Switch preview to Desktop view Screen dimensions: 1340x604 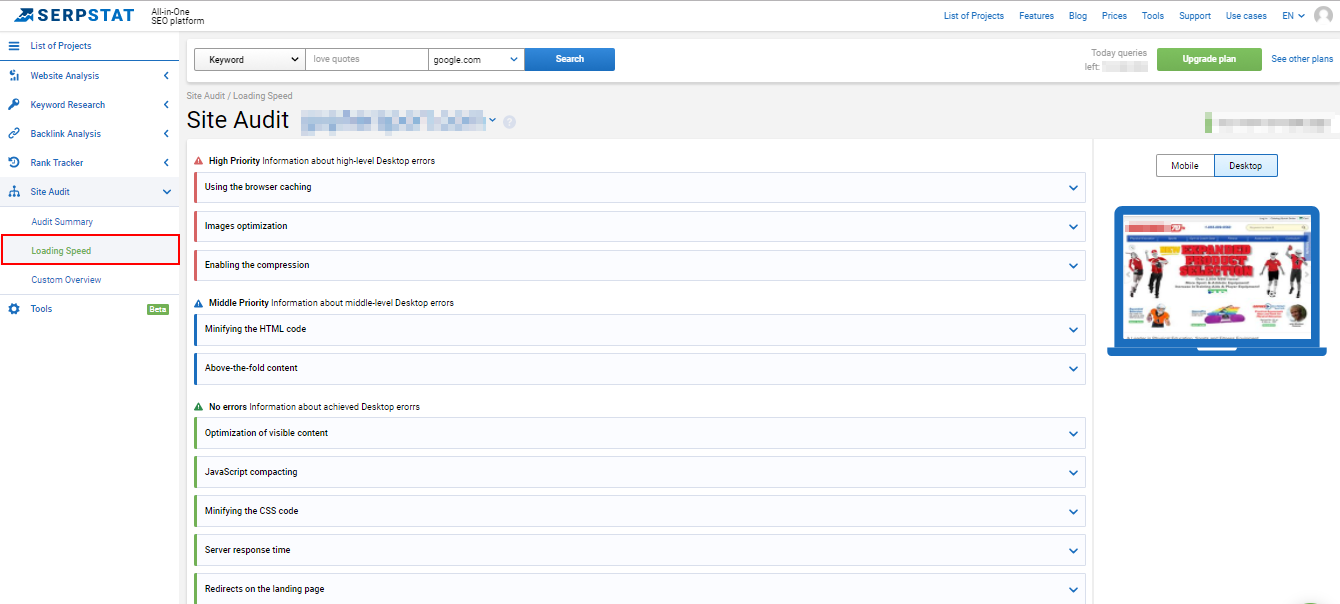[x=1245, y=166]
